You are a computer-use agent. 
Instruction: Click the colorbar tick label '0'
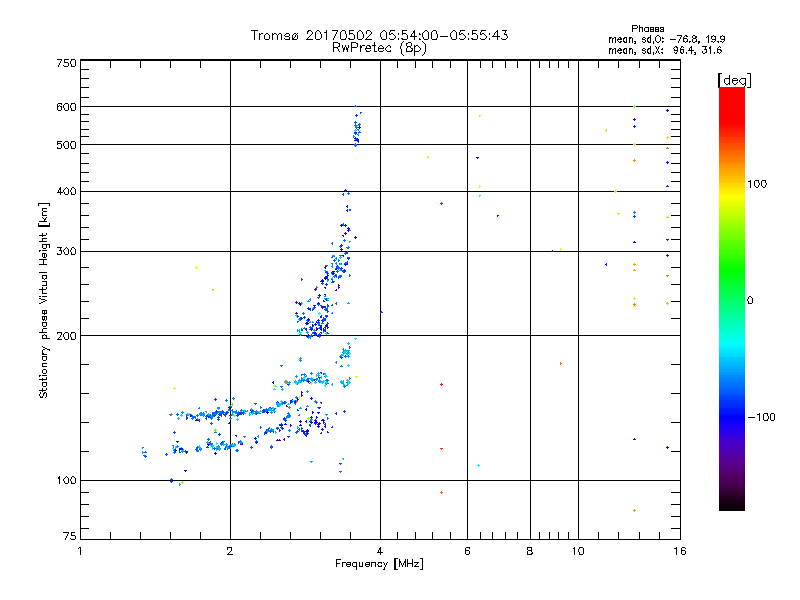[x=750, y=300]
